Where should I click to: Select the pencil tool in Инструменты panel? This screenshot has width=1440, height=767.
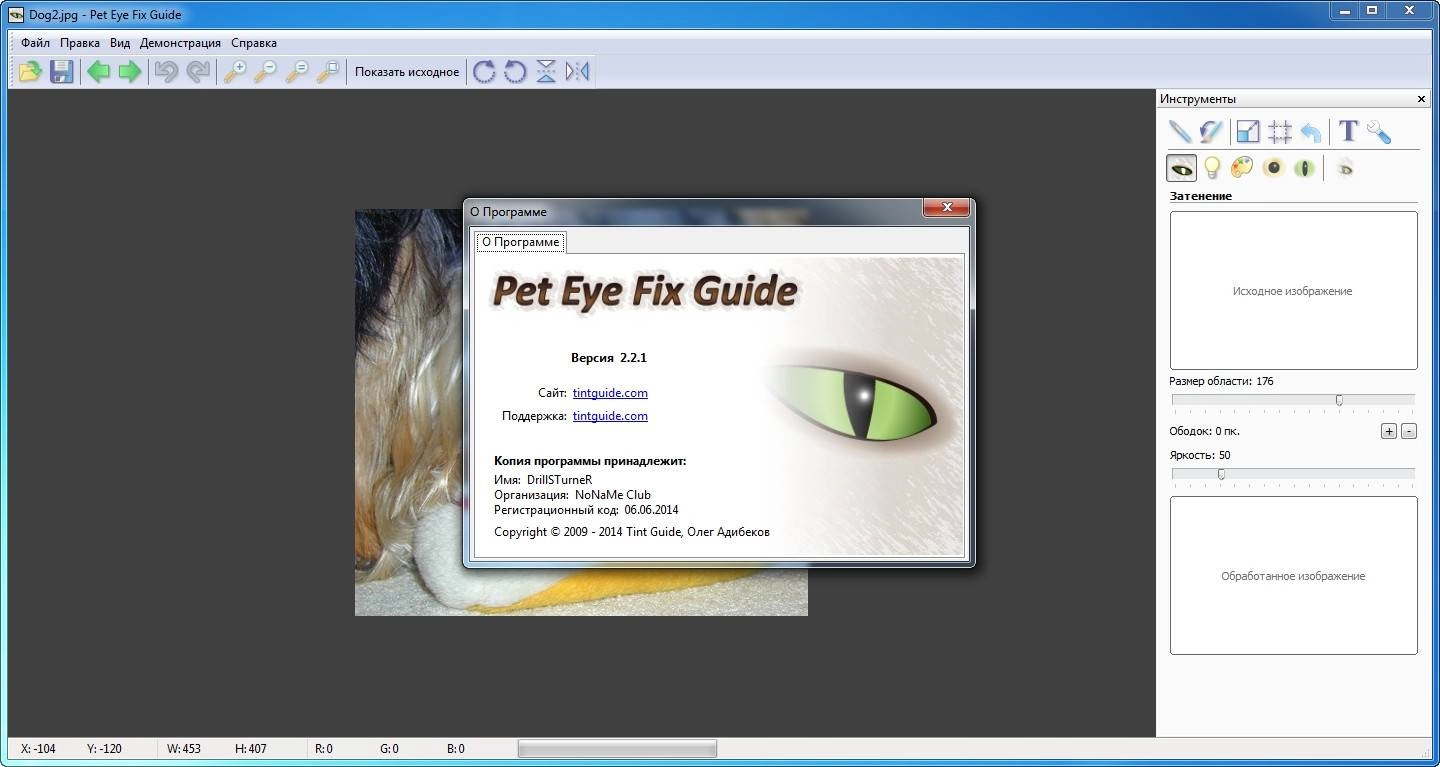pyautogui.click(x=1180, y=131)
